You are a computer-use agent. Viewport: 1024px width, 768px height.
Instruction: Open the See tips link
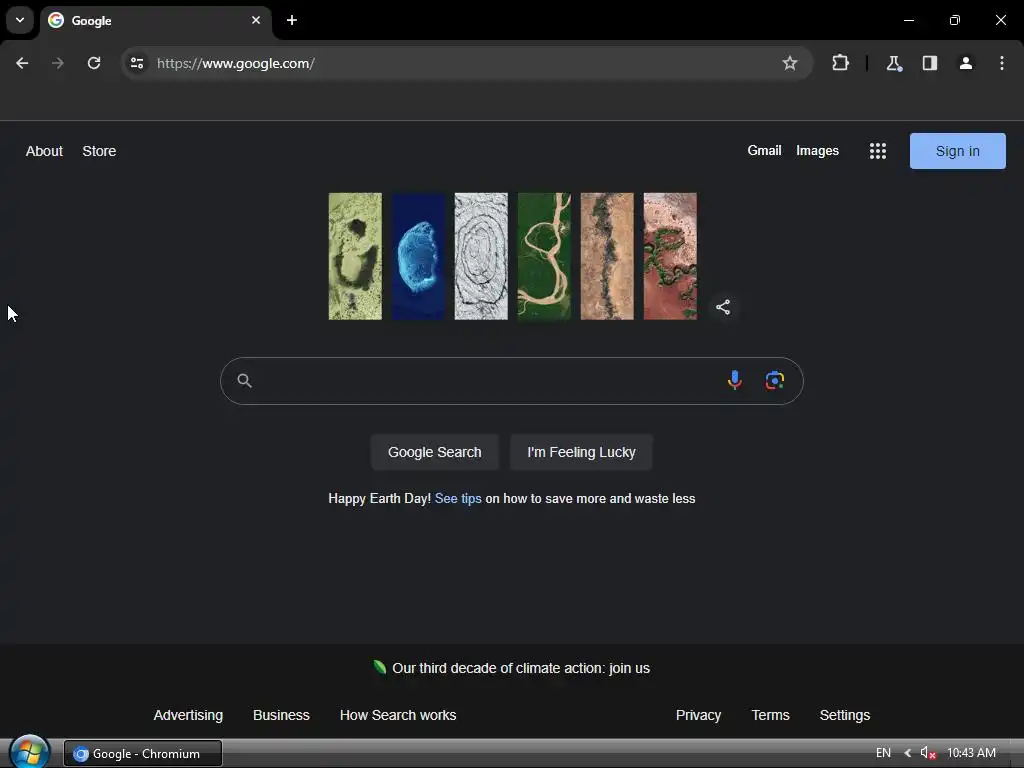(458, 498)
